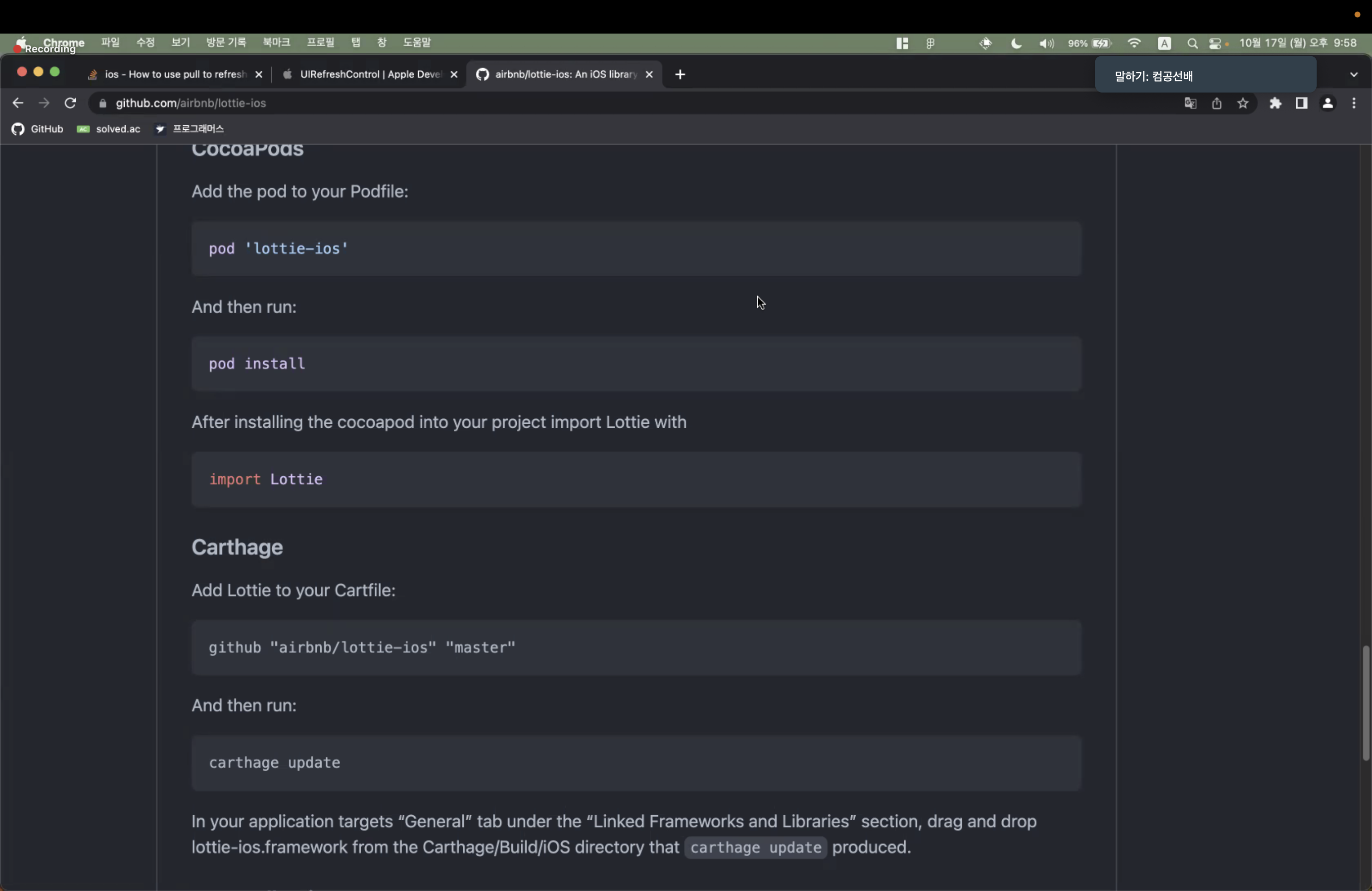Image resolution: width=1372 pixels, height=891 pixels.
Task: Open the 창 menu
Action: (382, 43)
